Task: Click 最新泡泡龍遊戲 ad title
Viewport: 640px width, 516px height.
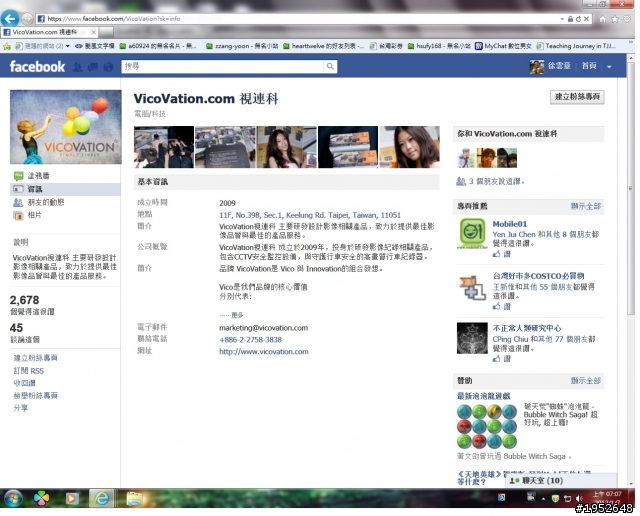Action: [483, 396]
